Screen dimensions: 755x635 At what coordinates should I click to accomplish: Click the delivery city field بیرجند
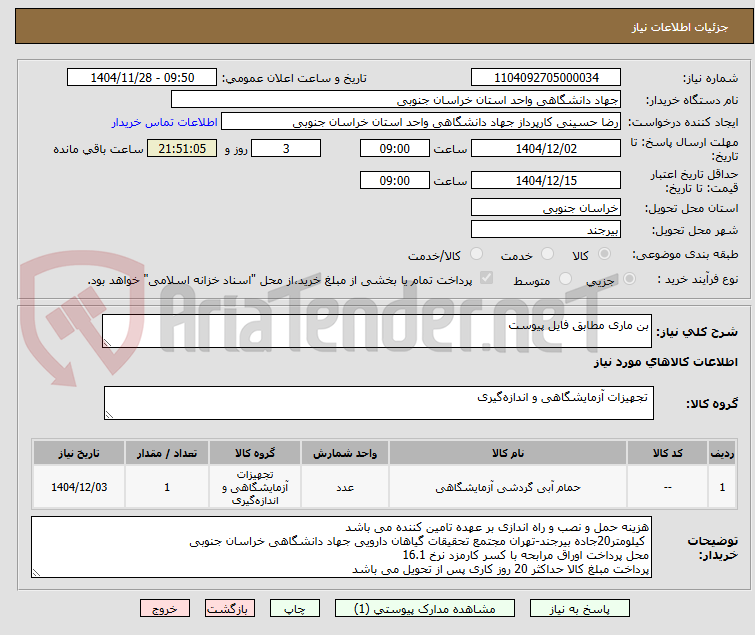546,230
